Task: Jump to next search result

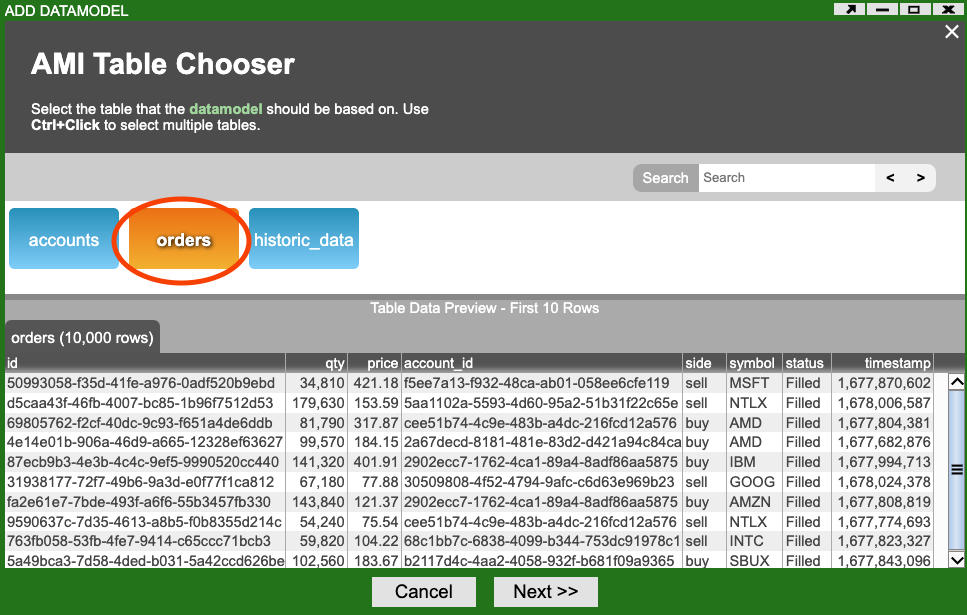Action: tap(920, 178)
